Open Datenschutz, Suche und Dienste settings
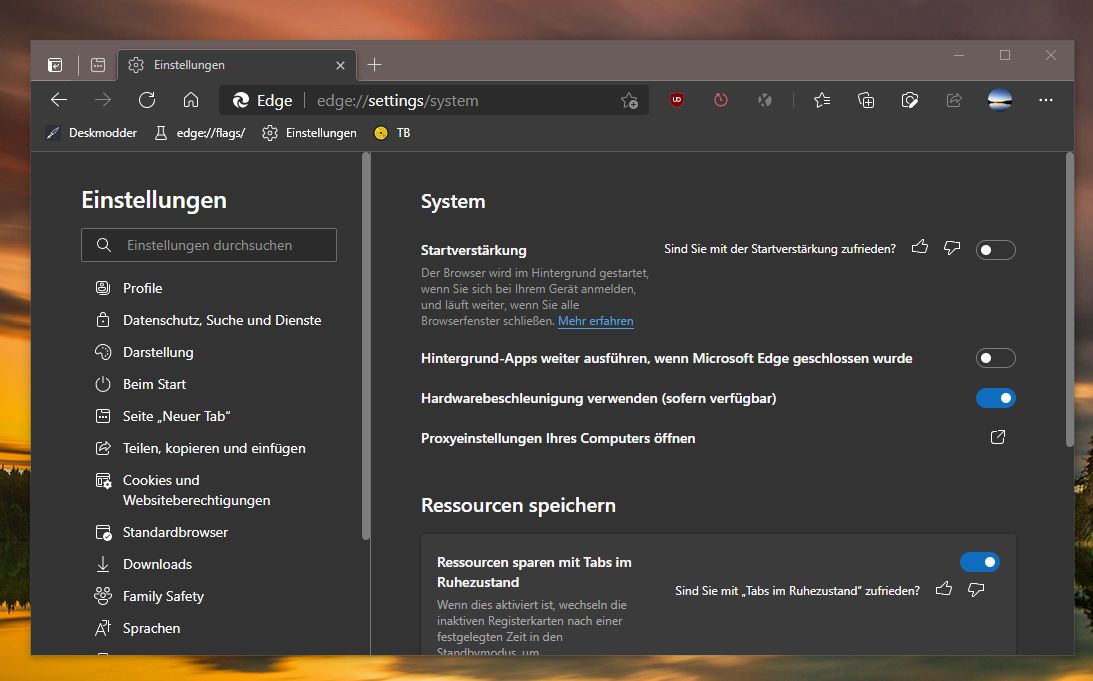This screenshot has width=1093, height=681. click(x=221, y=320)
